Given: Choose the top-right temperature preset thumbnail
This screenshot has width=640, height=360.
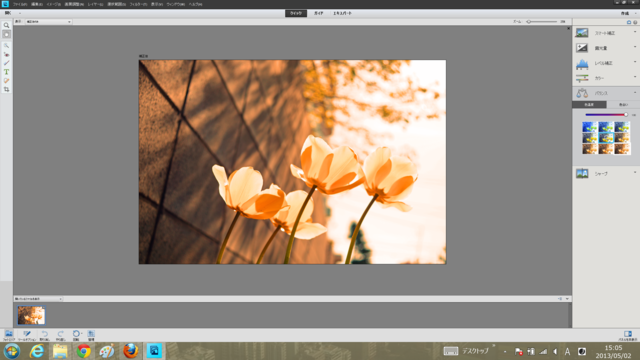Looking at the screenshot, I should (622, 127).
